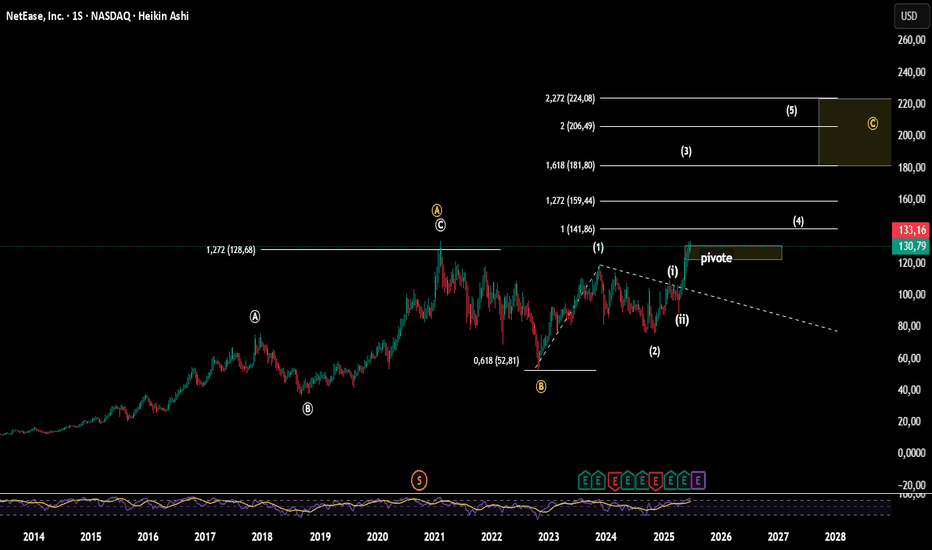Click the 2021 label on time axis

434,537
